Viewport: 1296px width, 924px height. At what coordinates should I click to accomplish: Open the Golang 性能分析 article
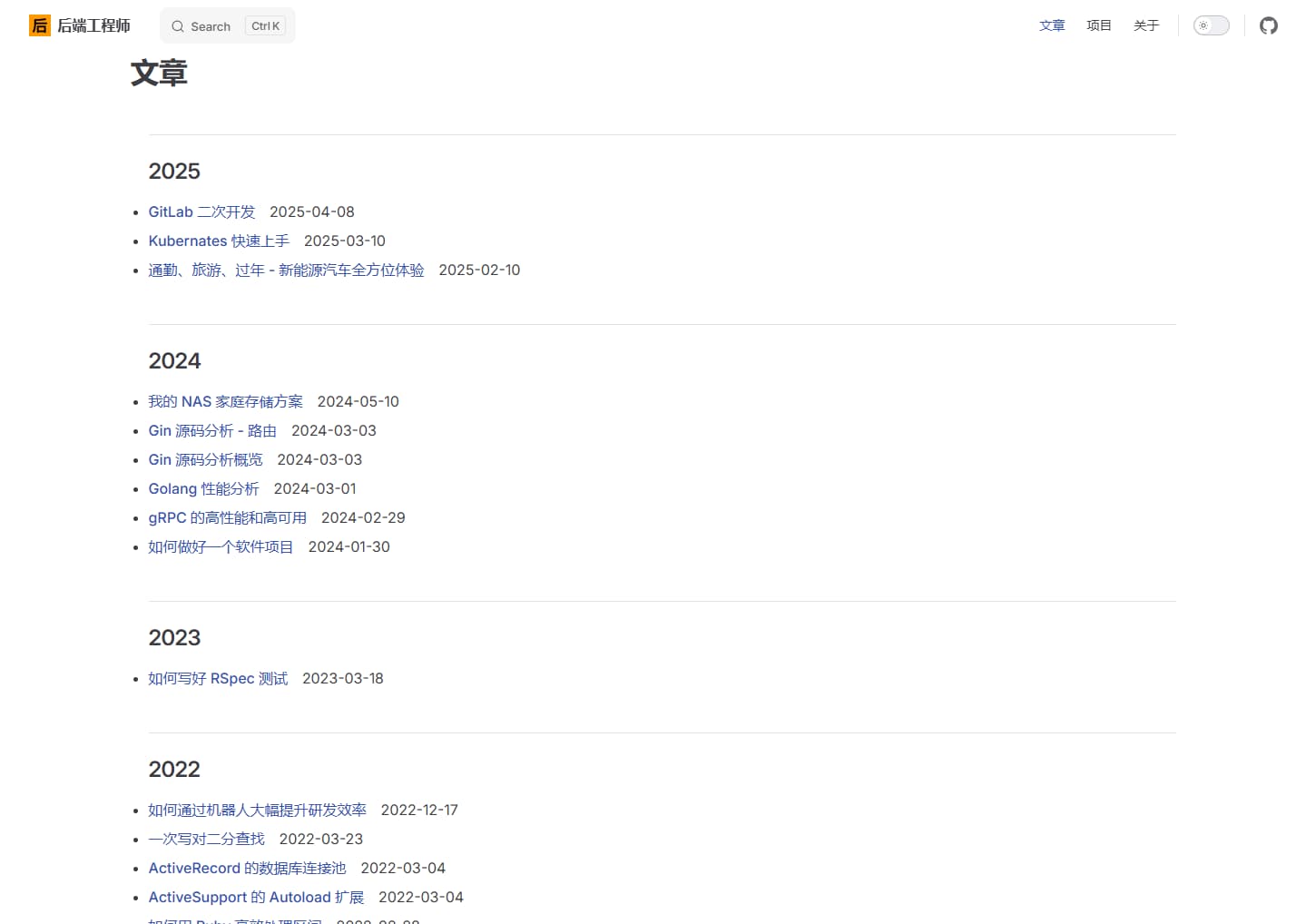click(203, 488)
